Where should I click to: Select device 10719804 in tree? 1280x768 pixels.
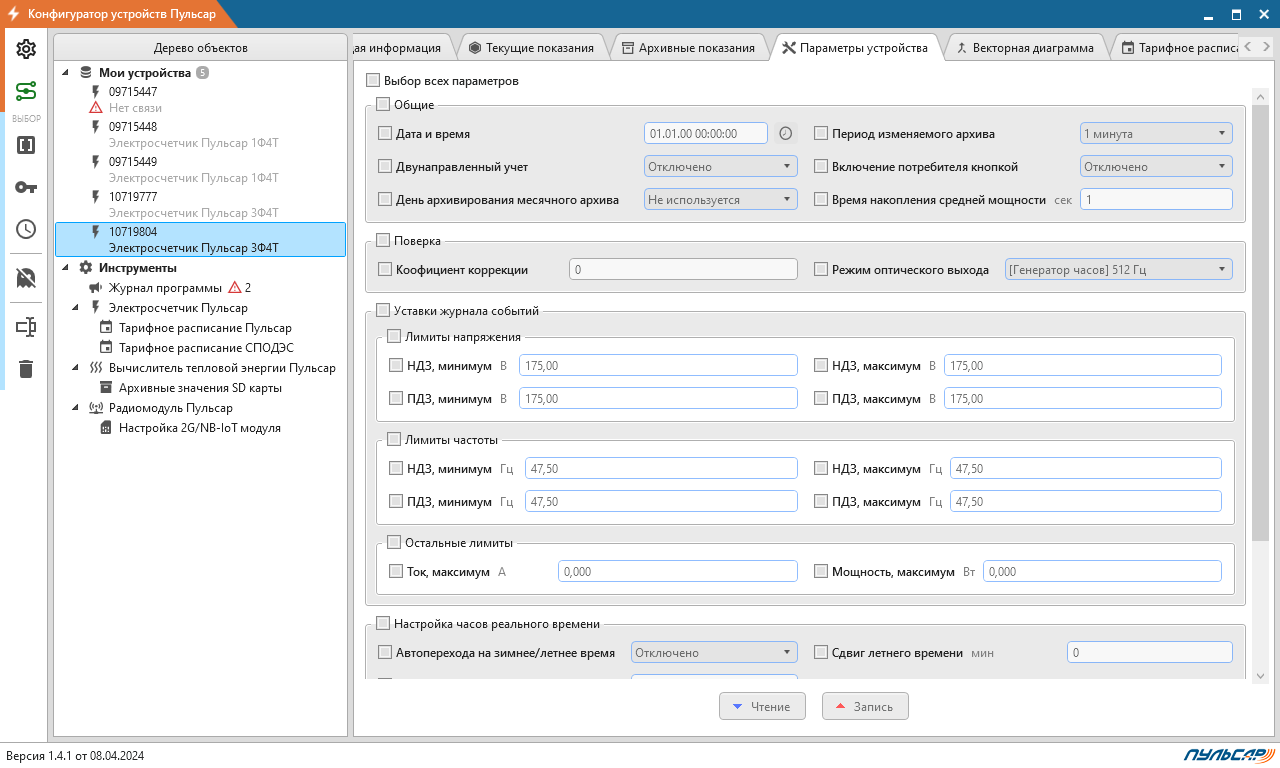coord(200,239)
